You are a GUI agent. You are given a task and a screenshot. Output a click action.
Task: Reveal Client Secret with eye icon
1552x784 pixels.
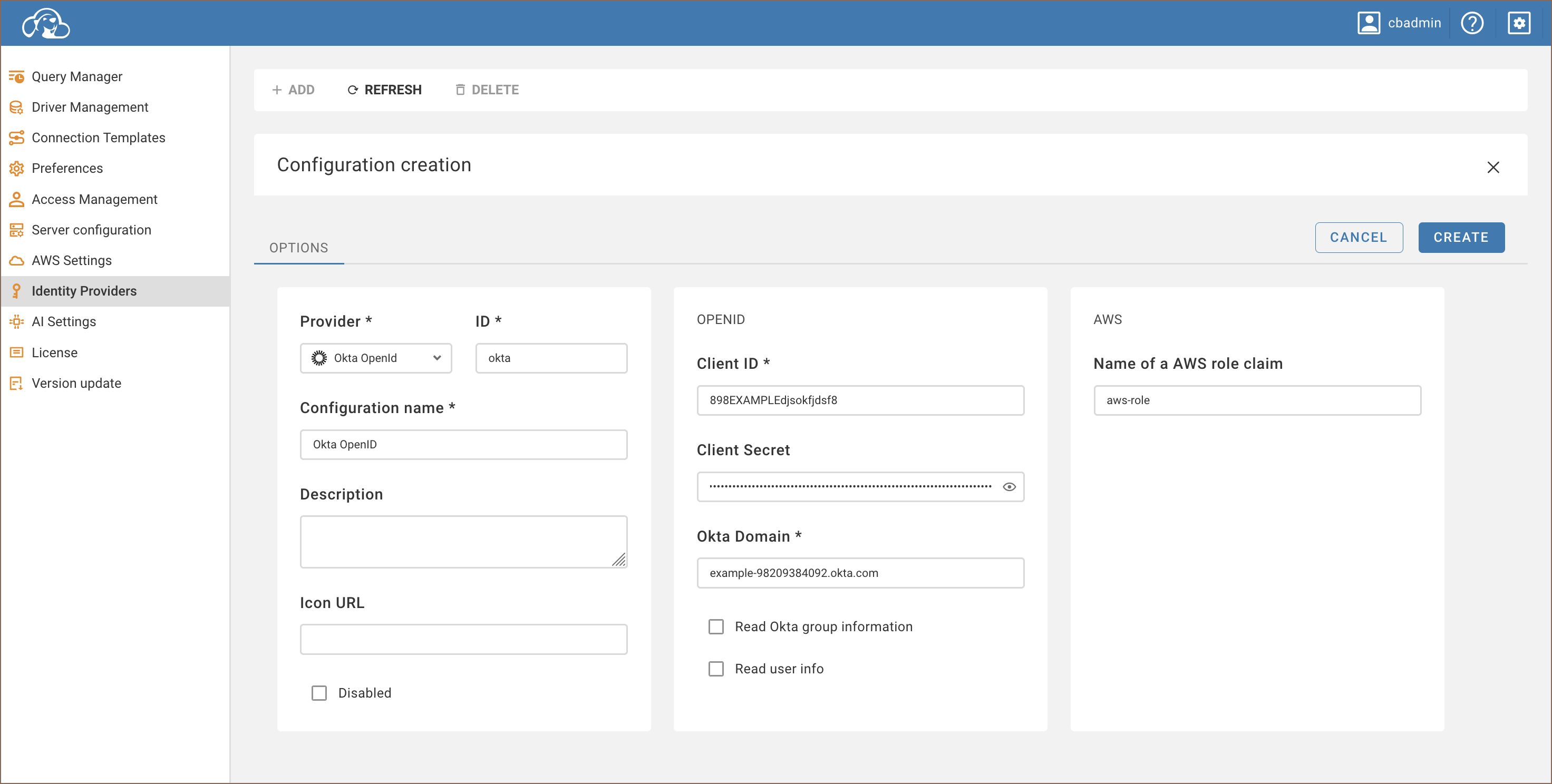click(1009, 486)
